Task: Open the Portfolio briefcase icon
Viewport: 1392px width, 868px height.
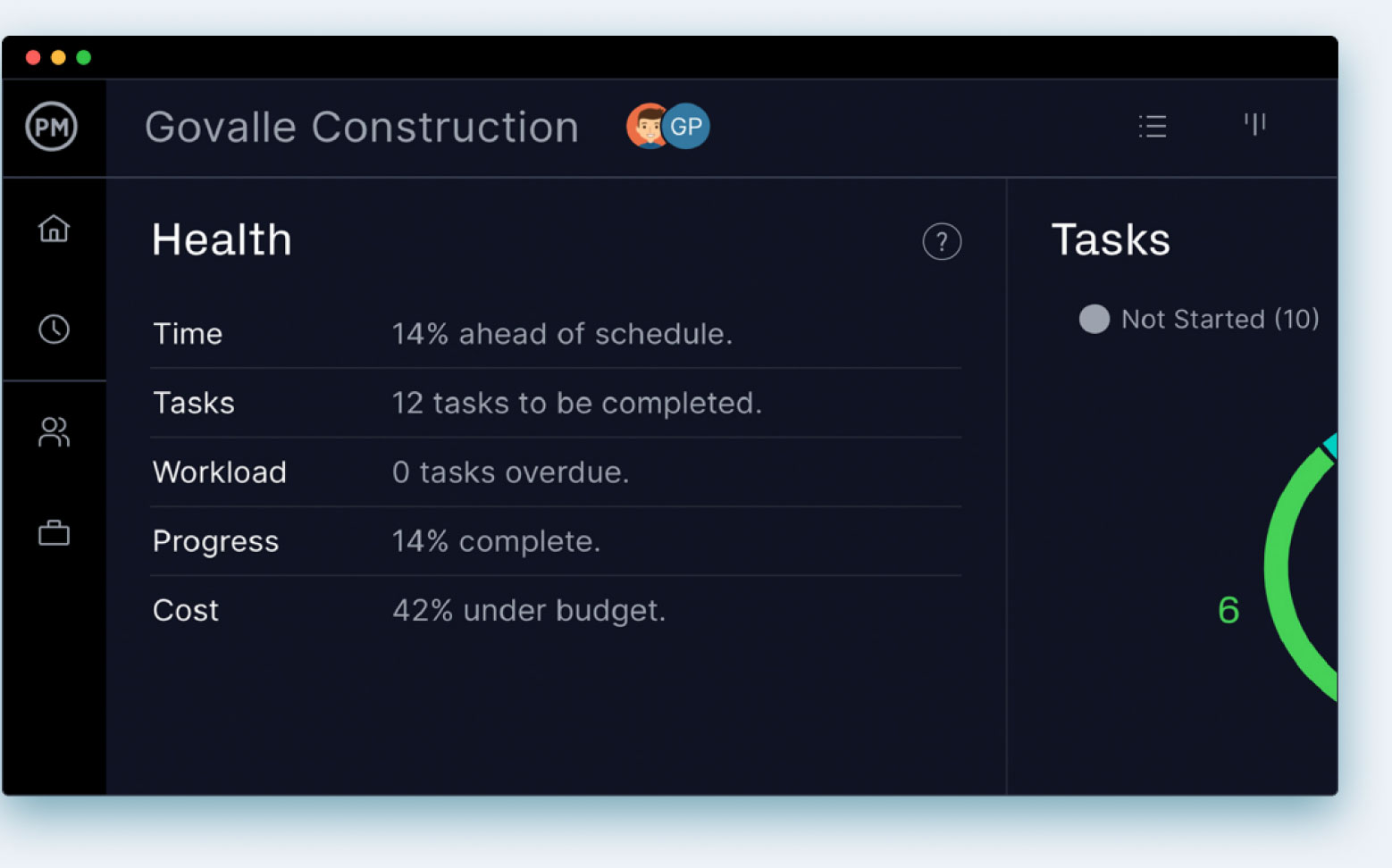Action: [x=54, y=532]
